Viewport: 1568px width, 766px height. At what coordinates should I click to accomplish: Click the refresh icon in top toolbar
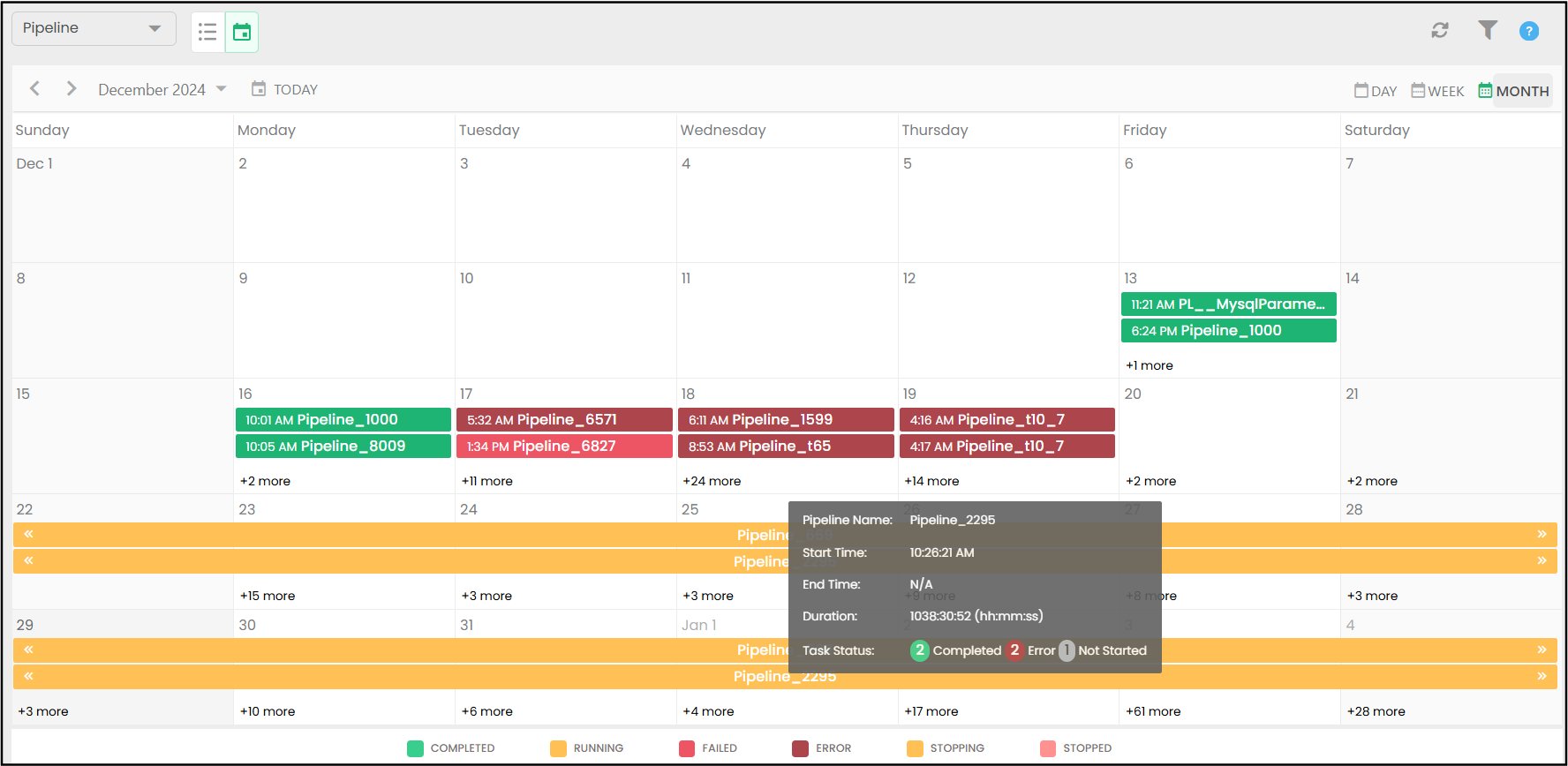(1440, 31)
